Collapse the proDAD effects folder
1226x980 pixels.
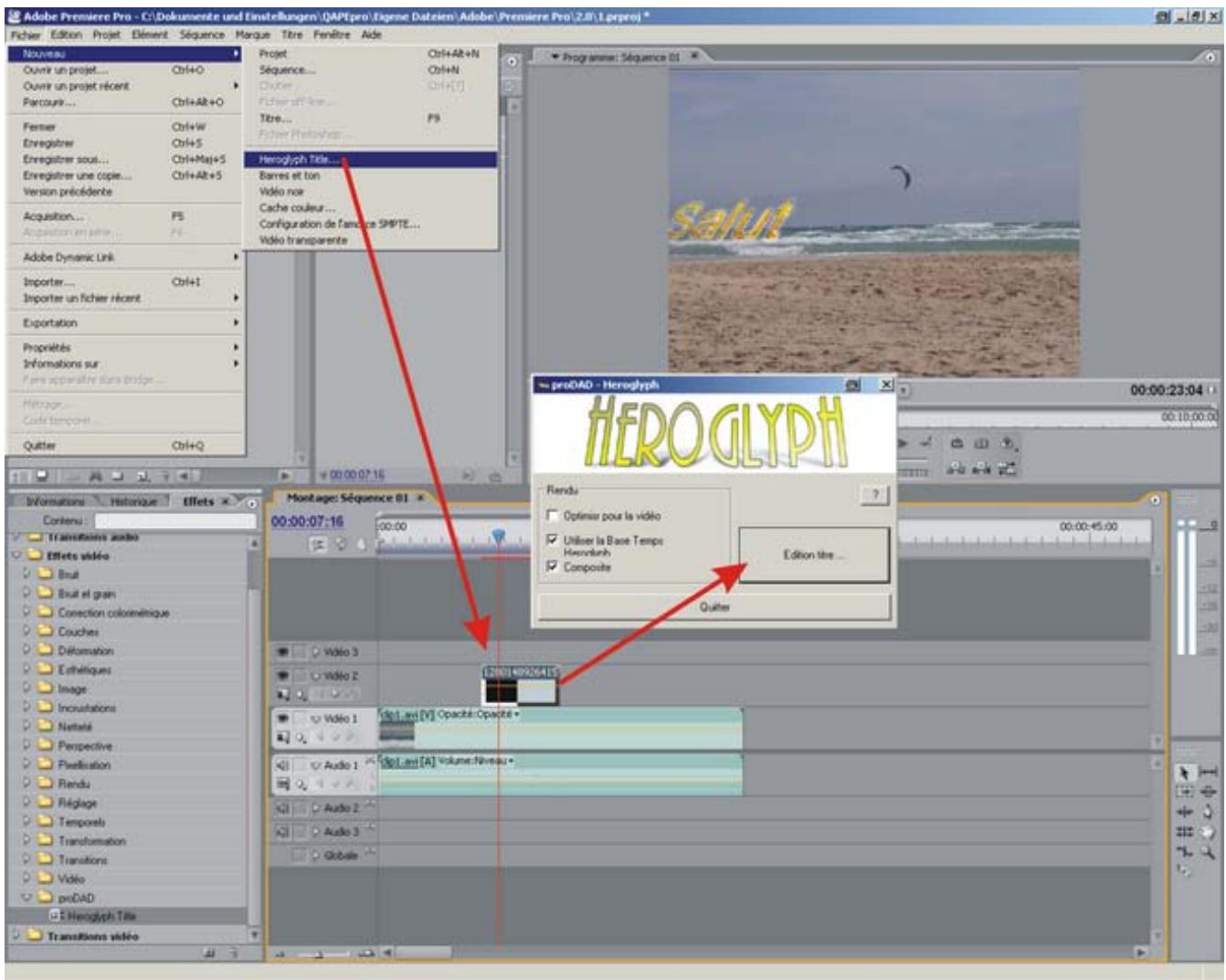27,898
